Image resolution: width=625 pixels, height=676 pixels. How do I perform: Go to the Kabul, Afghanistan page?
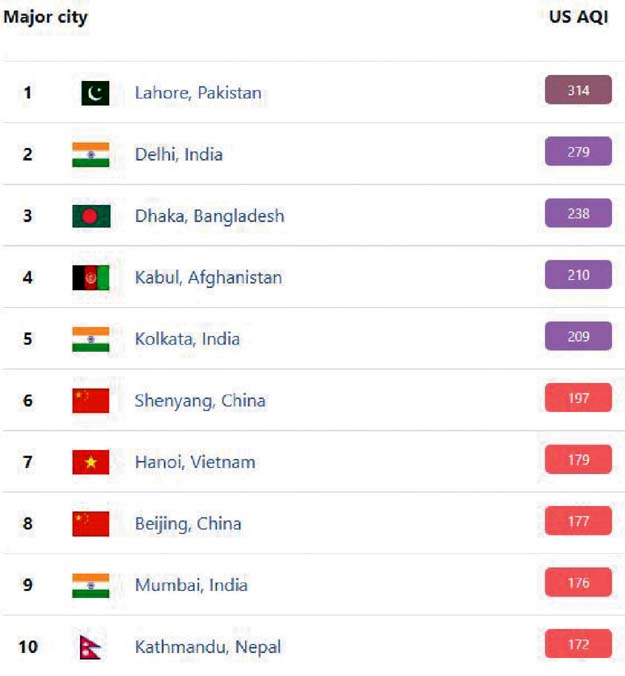point(208,277)
